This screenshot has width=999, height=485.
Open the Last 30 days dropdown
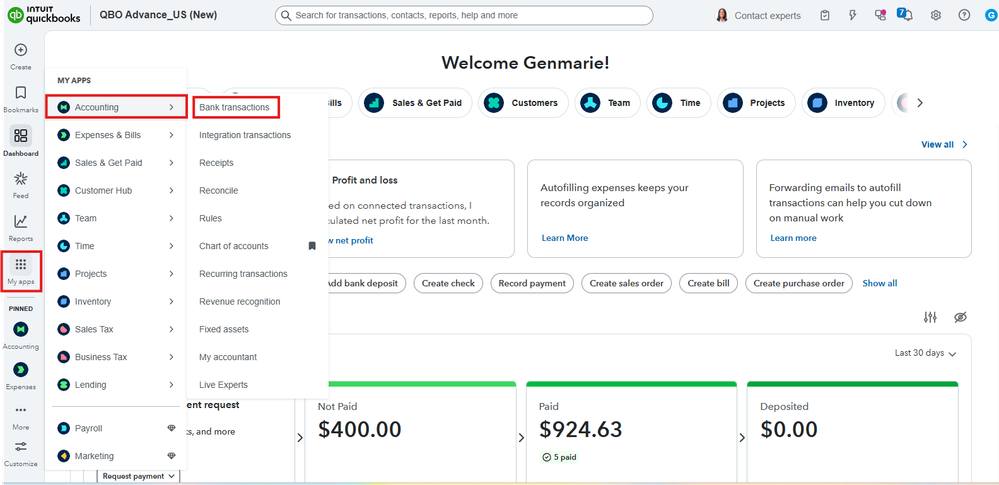[x=926, y=353]
